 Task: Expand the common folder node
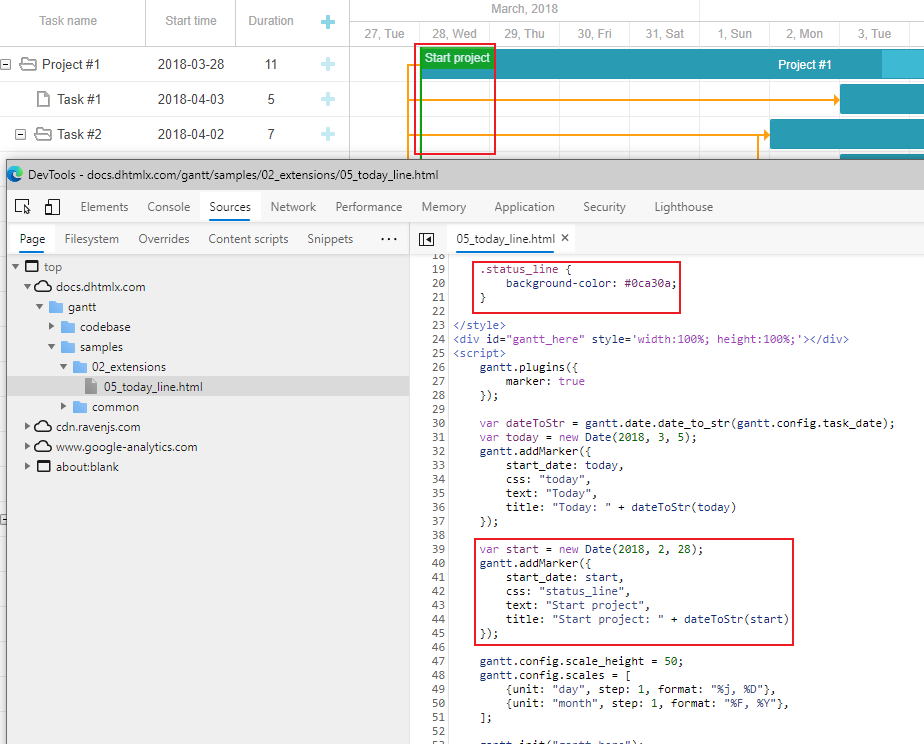point(64,406)
